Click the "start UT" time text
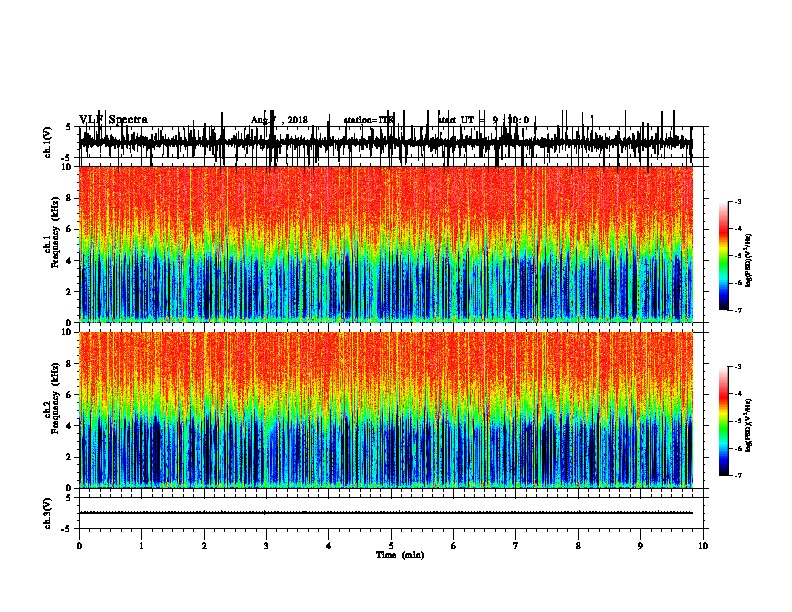The width and height of the screenshot is (792, 612). [457, 120]
